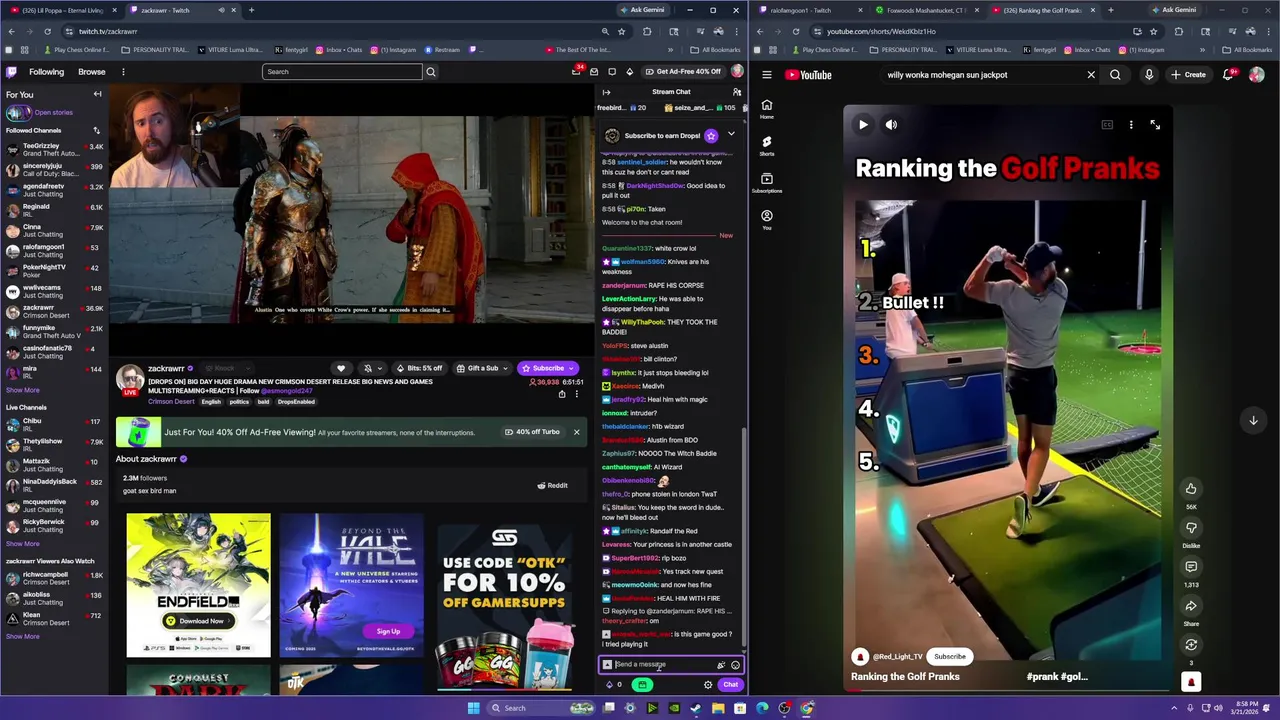The height and width of the screenshot is (720, 1280).
Task: Collapse the Stream Chat panel arrow
Action: click(606, 92)
